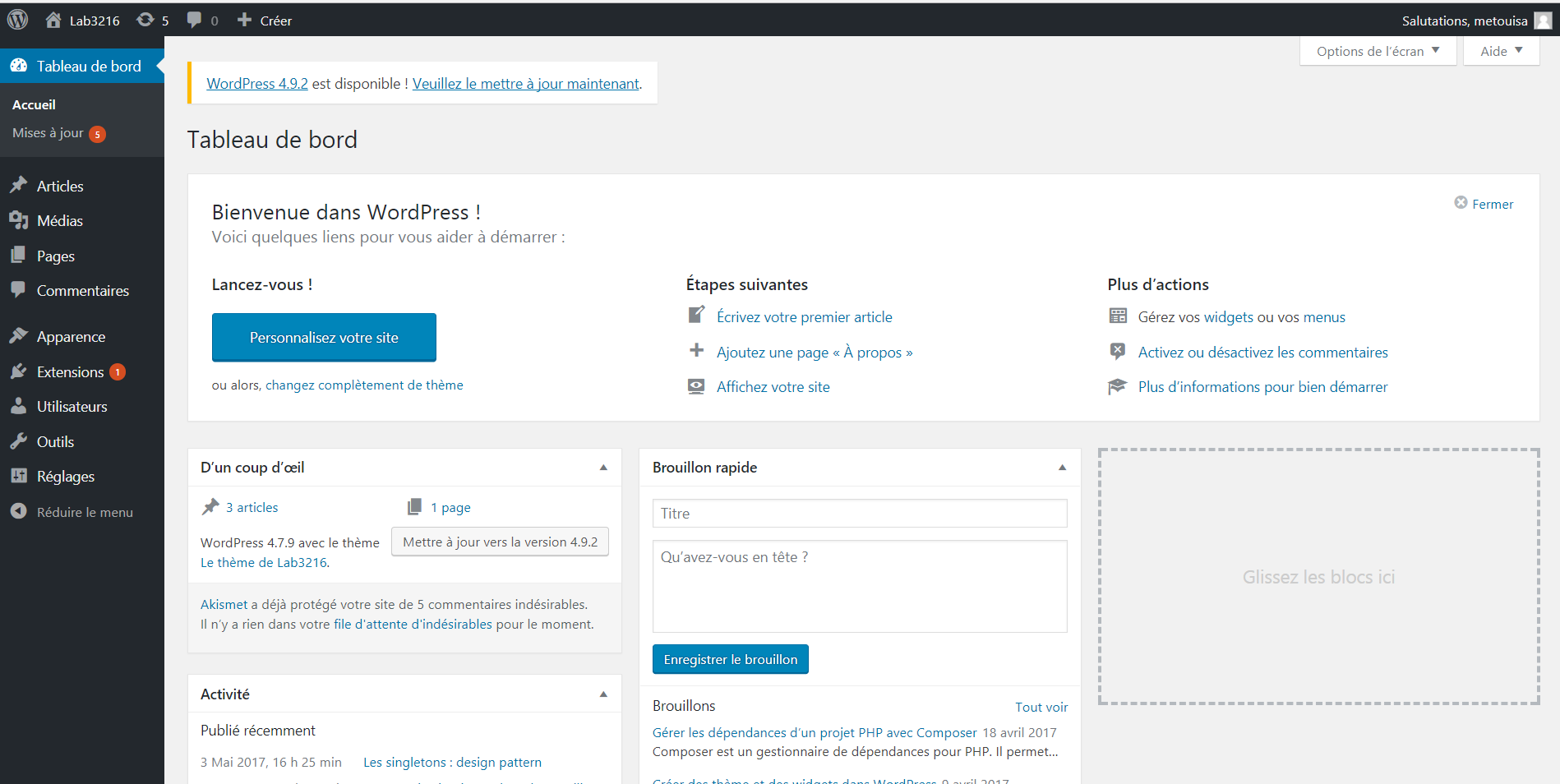The width and height of the screenshot is (1560, 784).
Task: Open the Extensions menu in sidebar
Action: [70, 372]
